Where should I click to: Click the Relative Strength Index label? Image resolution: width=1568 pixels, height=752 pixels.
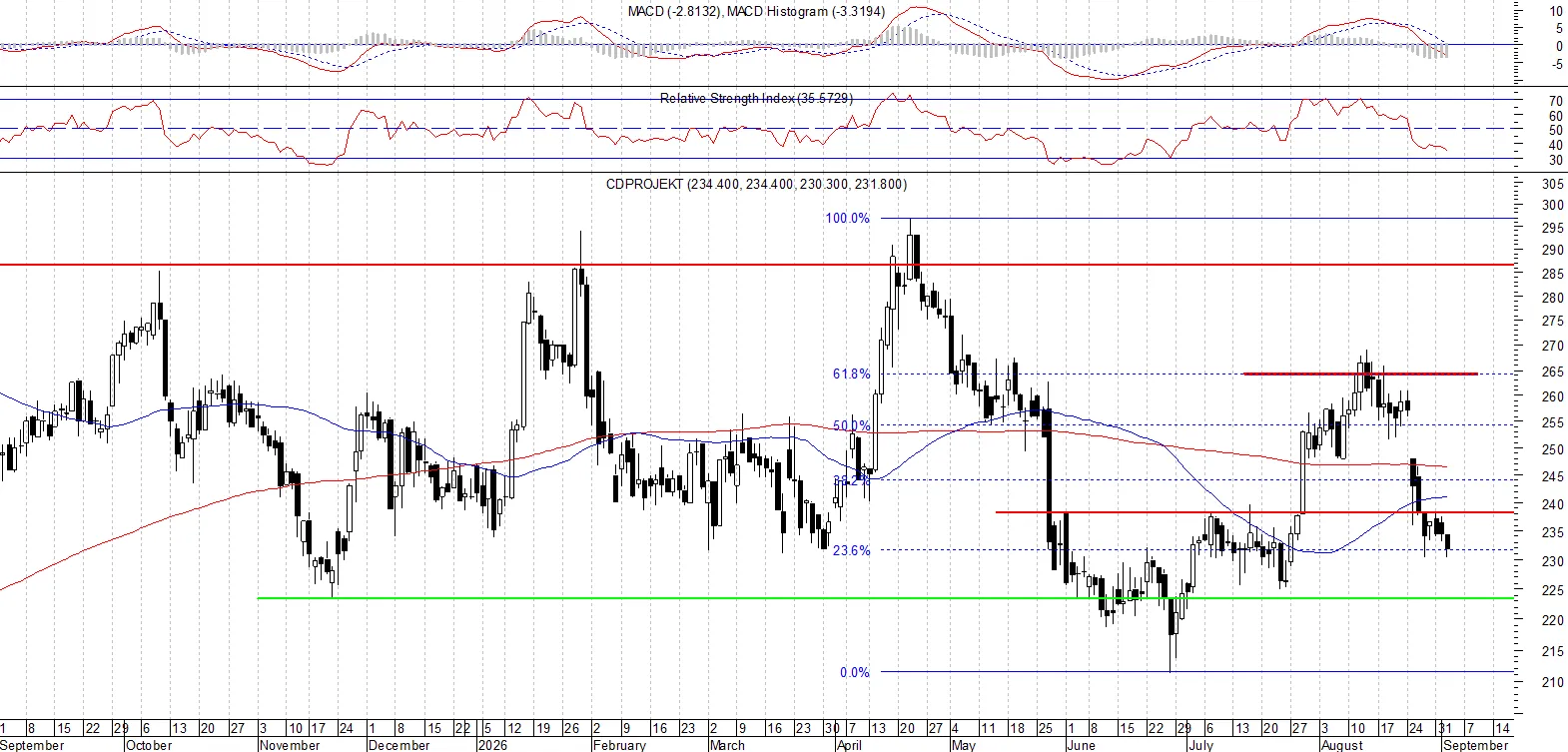pyautogui.click(x=756, y=98)
